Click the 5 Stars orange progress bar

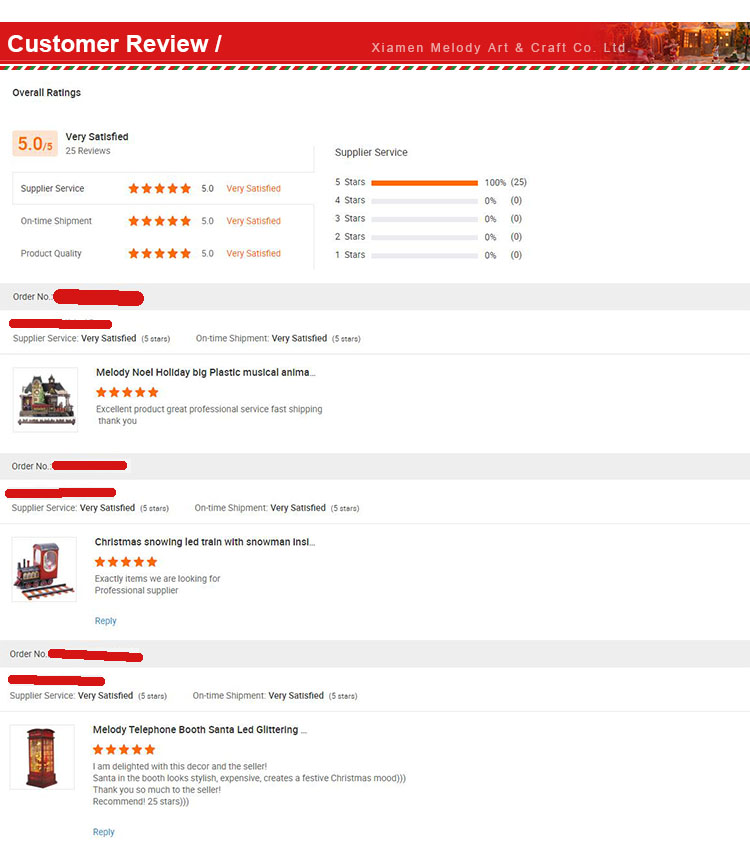424,183
